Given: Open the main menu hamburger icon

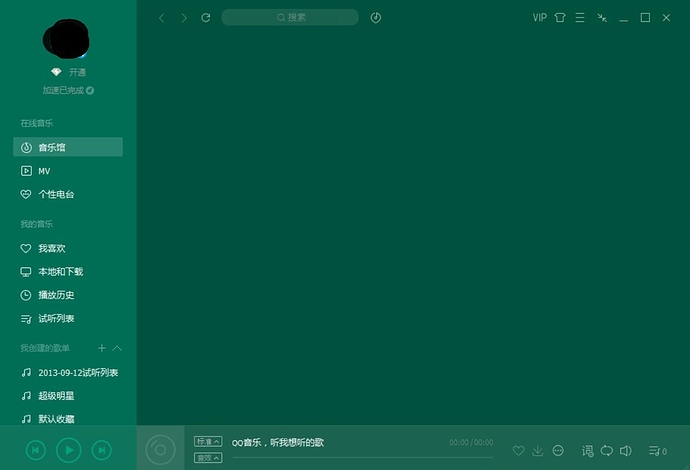Looking at the screenshot, I should tap(580, 18).
